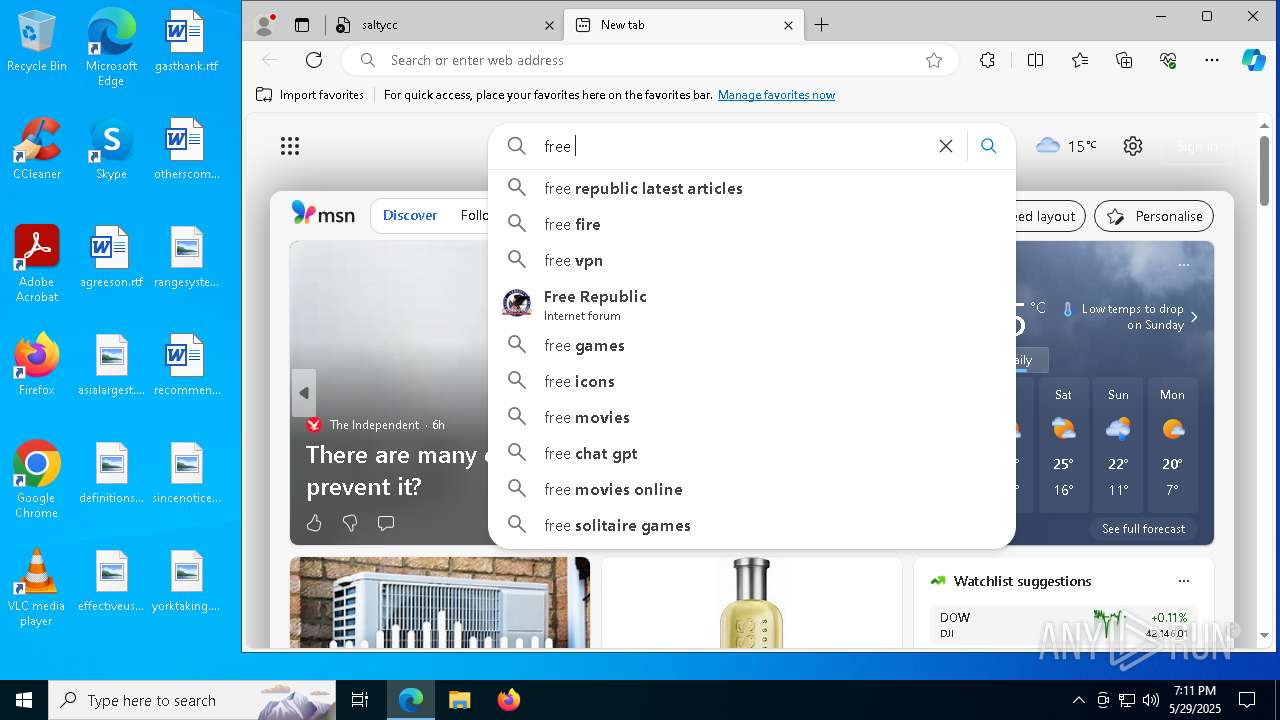
Task: Open Adobe Acrobat desktop icon
Action: [37, 264]
